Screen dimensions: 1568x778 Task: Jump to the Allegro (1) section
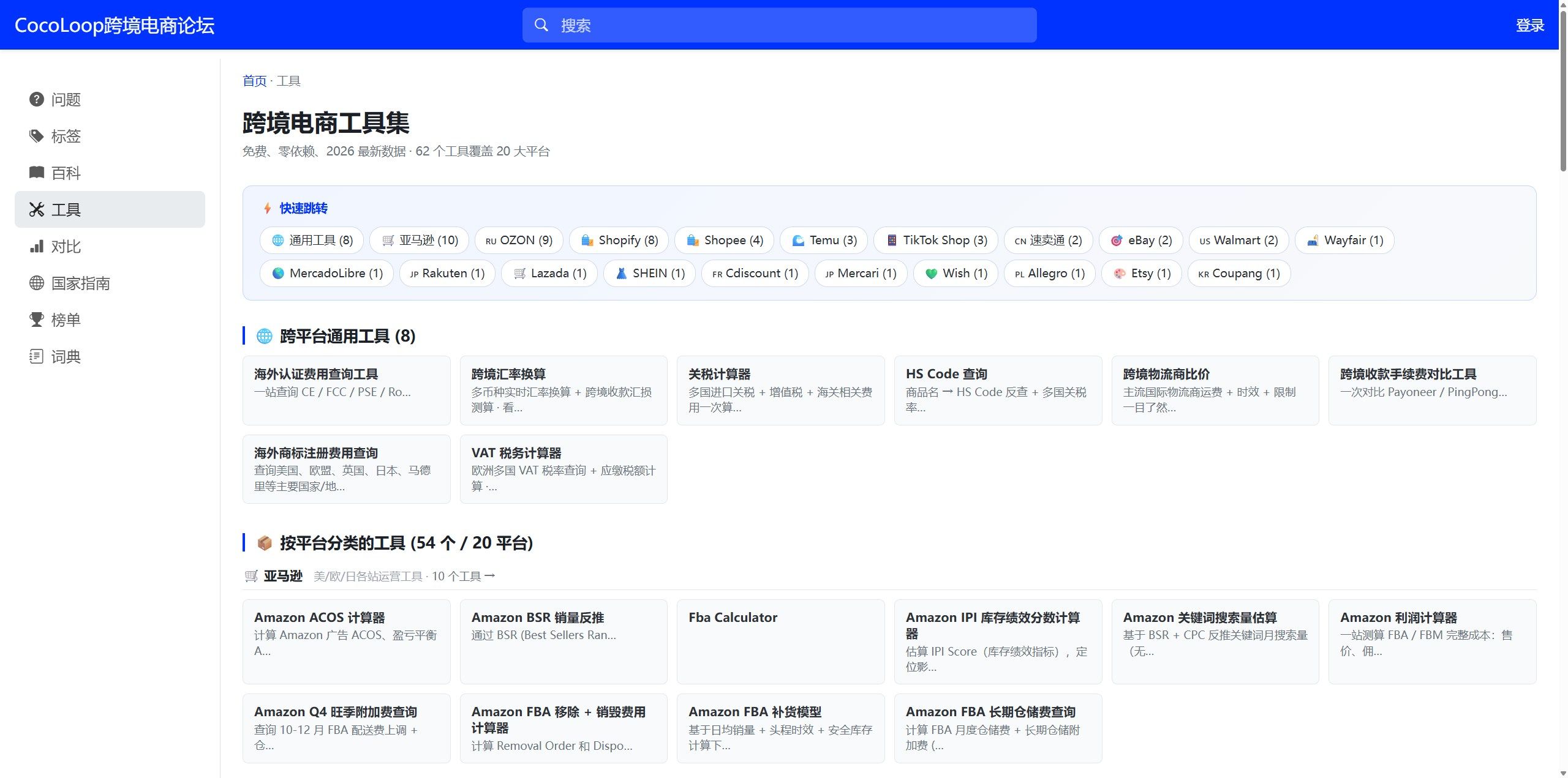1050,274
